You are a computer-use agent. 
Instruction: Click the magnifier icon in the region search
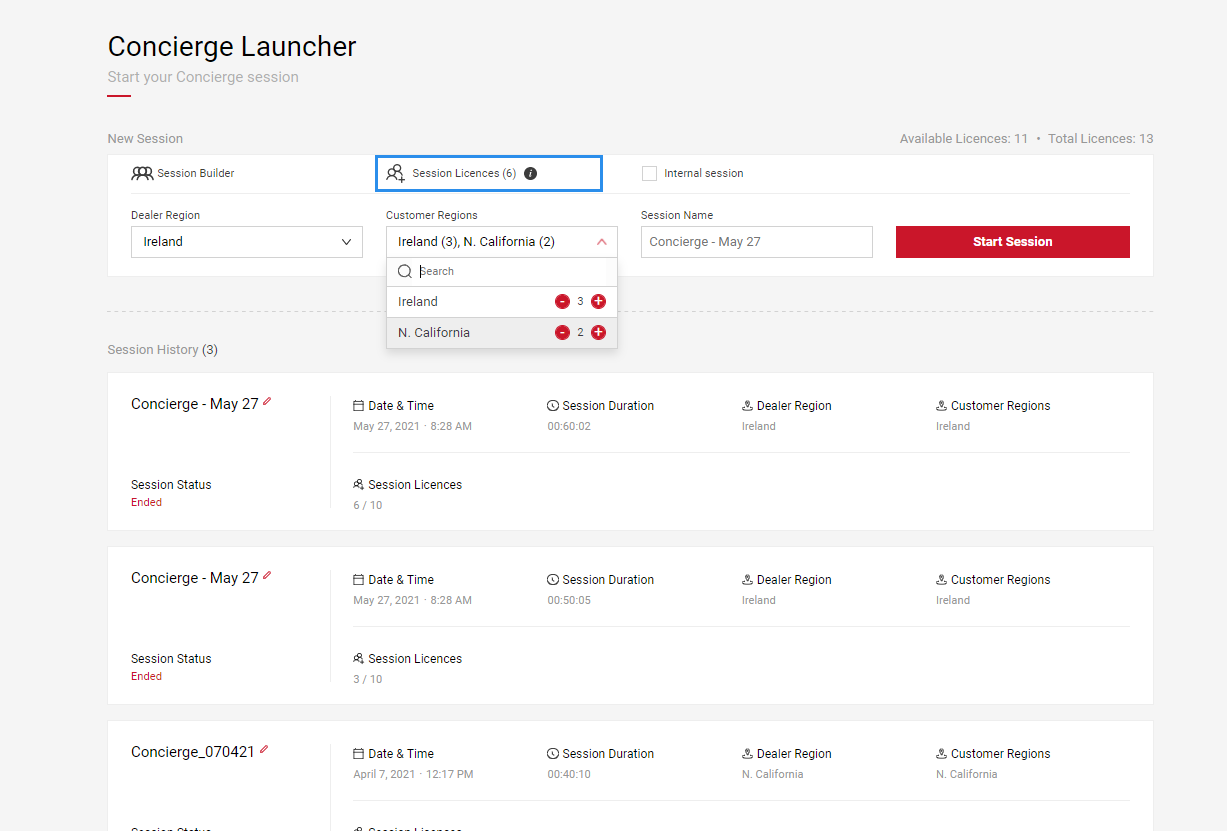[405, 271]
